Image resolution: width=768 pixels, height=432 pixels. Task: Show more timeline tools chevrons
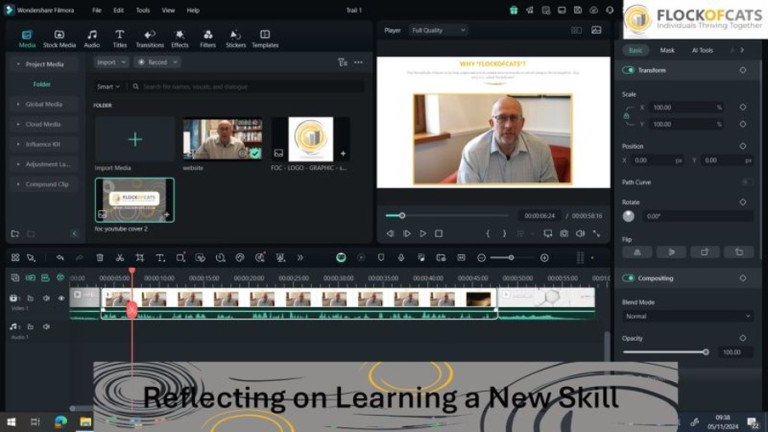300,258
